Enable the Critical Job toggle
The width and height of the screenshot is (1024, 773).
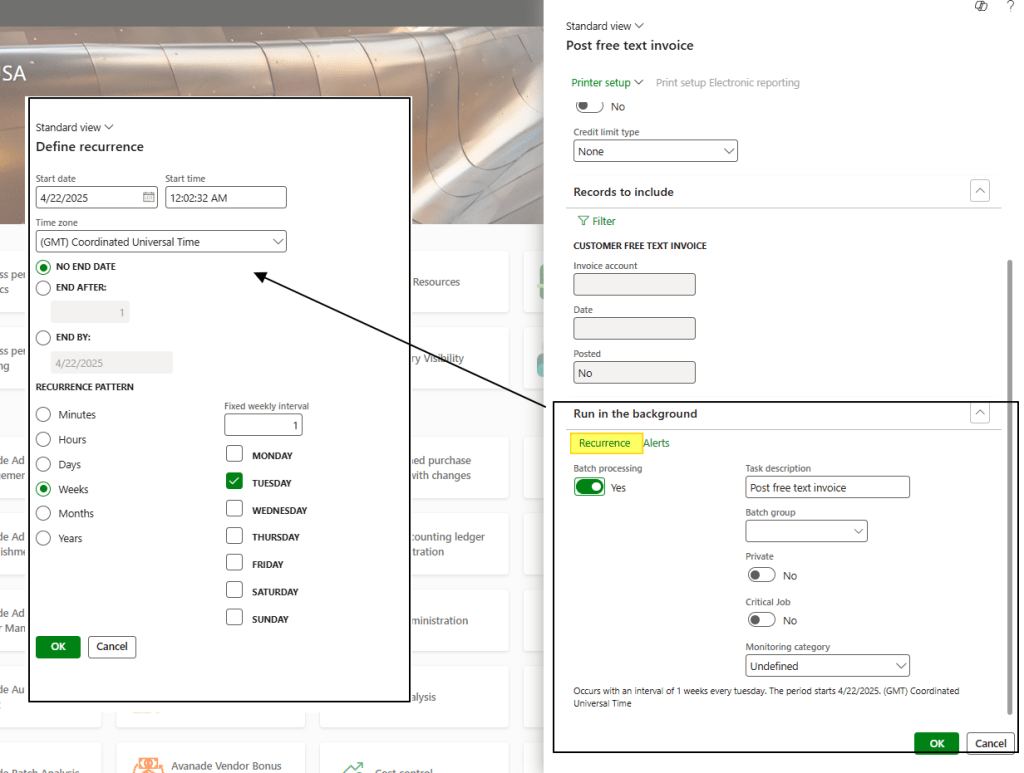pyautogui.click(x=762, y=620)
